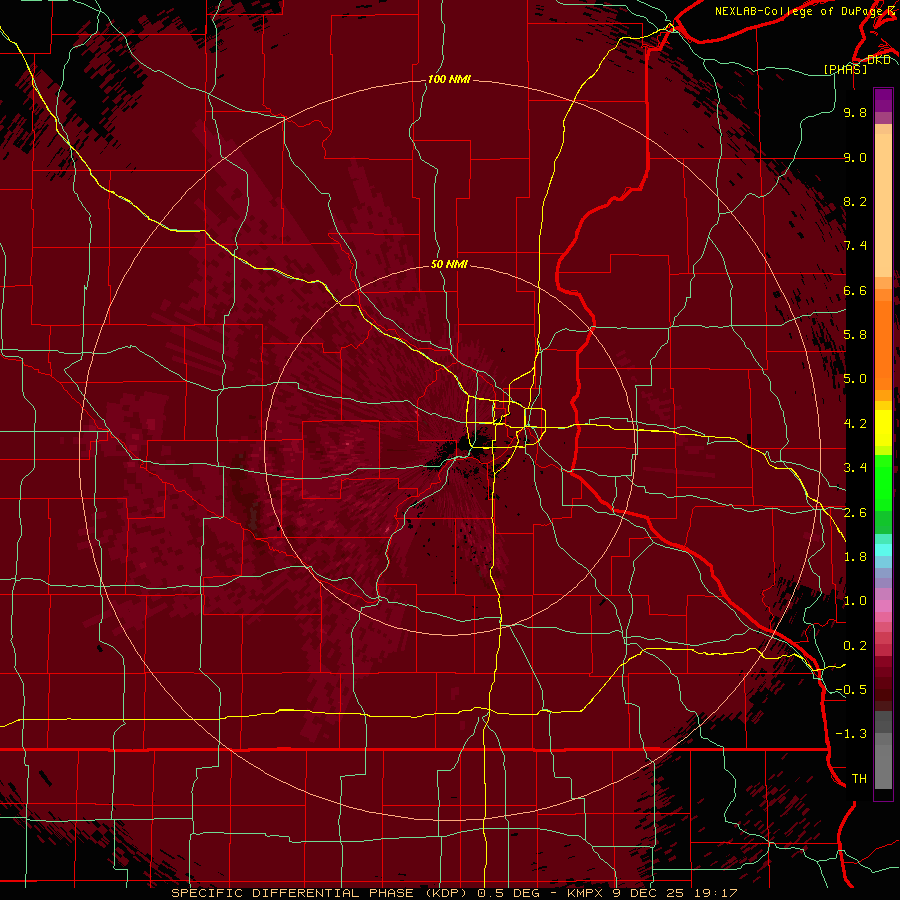Click the "TH" threshold label on legend
Image resolution: width=900 pixels, height=900 pixels.
click(x=859, y=779)
